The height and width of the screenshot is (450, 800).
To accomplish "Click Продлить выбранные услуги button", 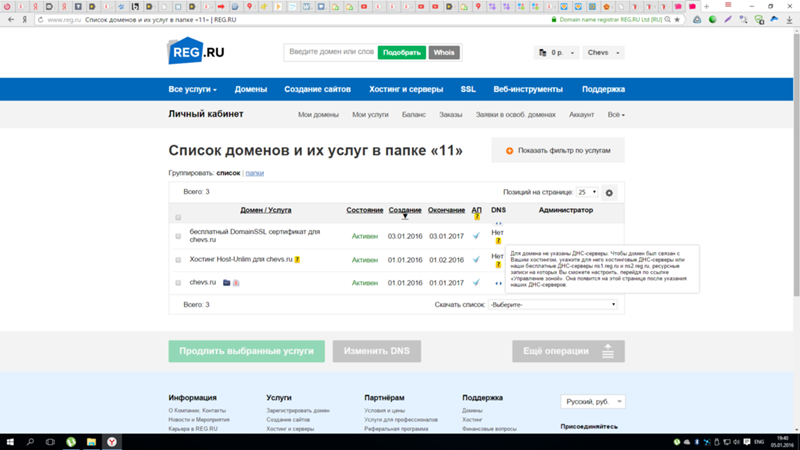I will click(246, 351).
